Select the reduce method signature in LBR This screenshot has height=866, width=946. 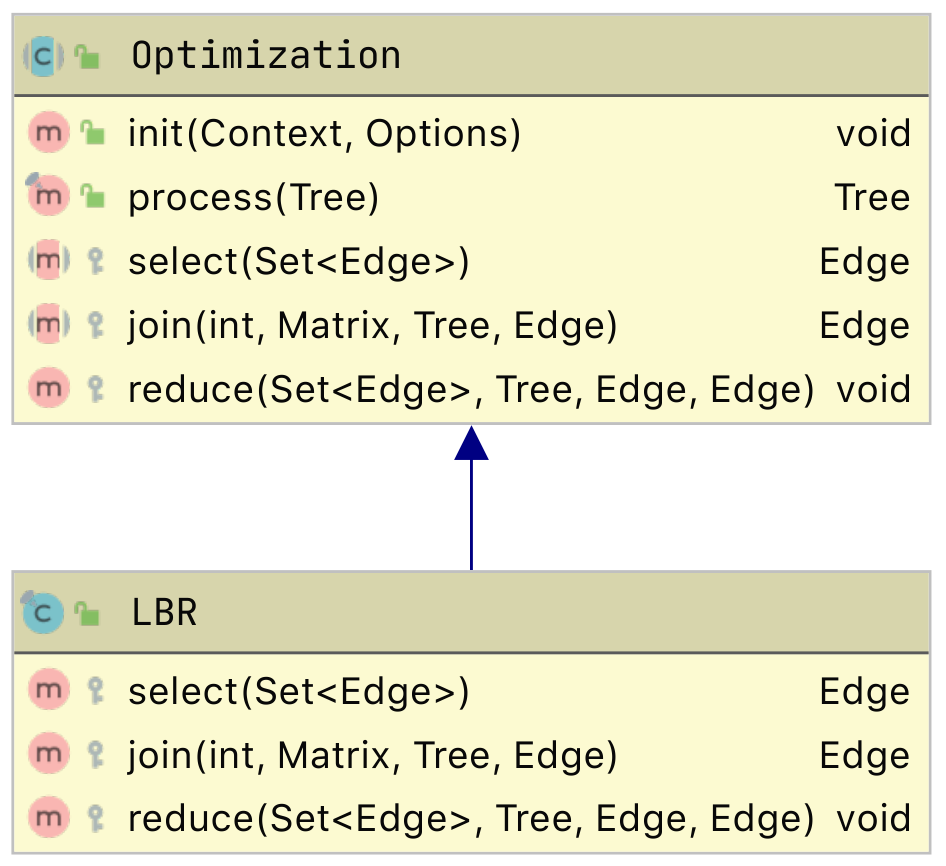click(x=471, y=820)
